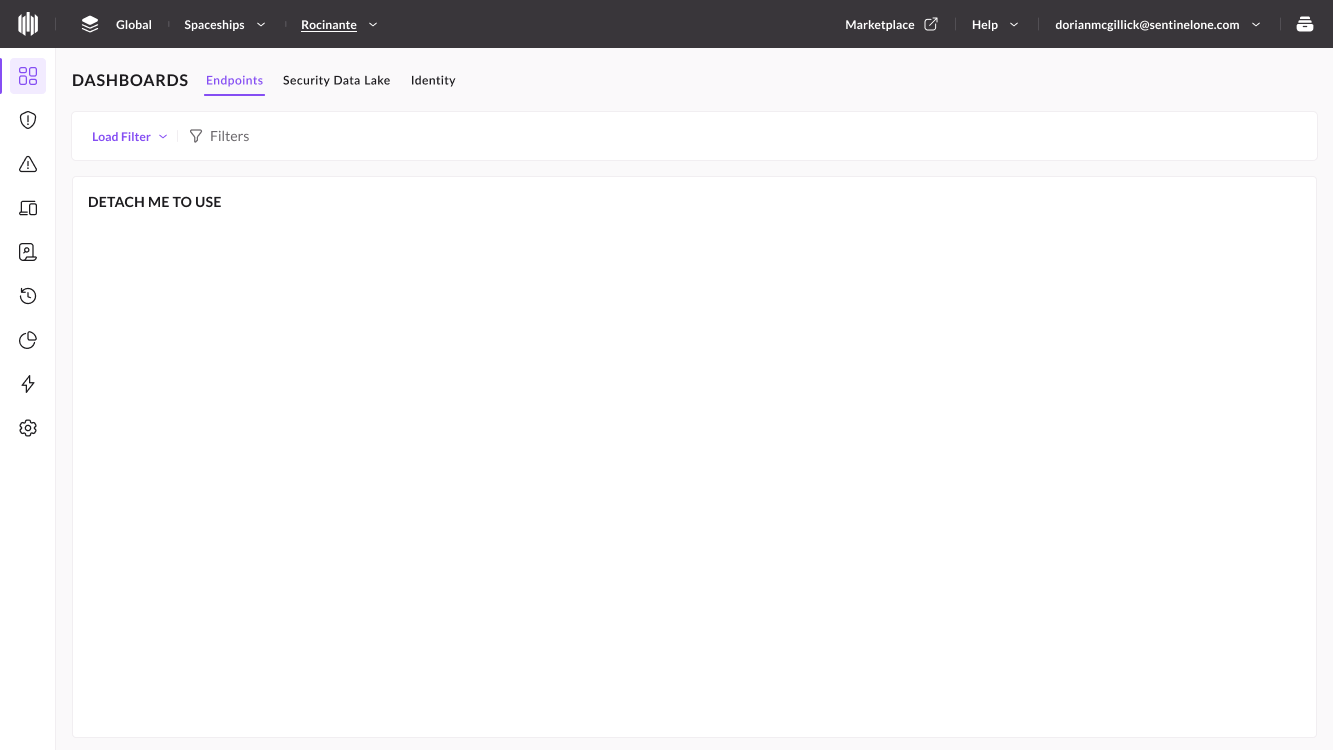Screen dimensions: 1333x750
Task: Open the triangle alerts sidebar icon
Action: [x=28, y=164]
